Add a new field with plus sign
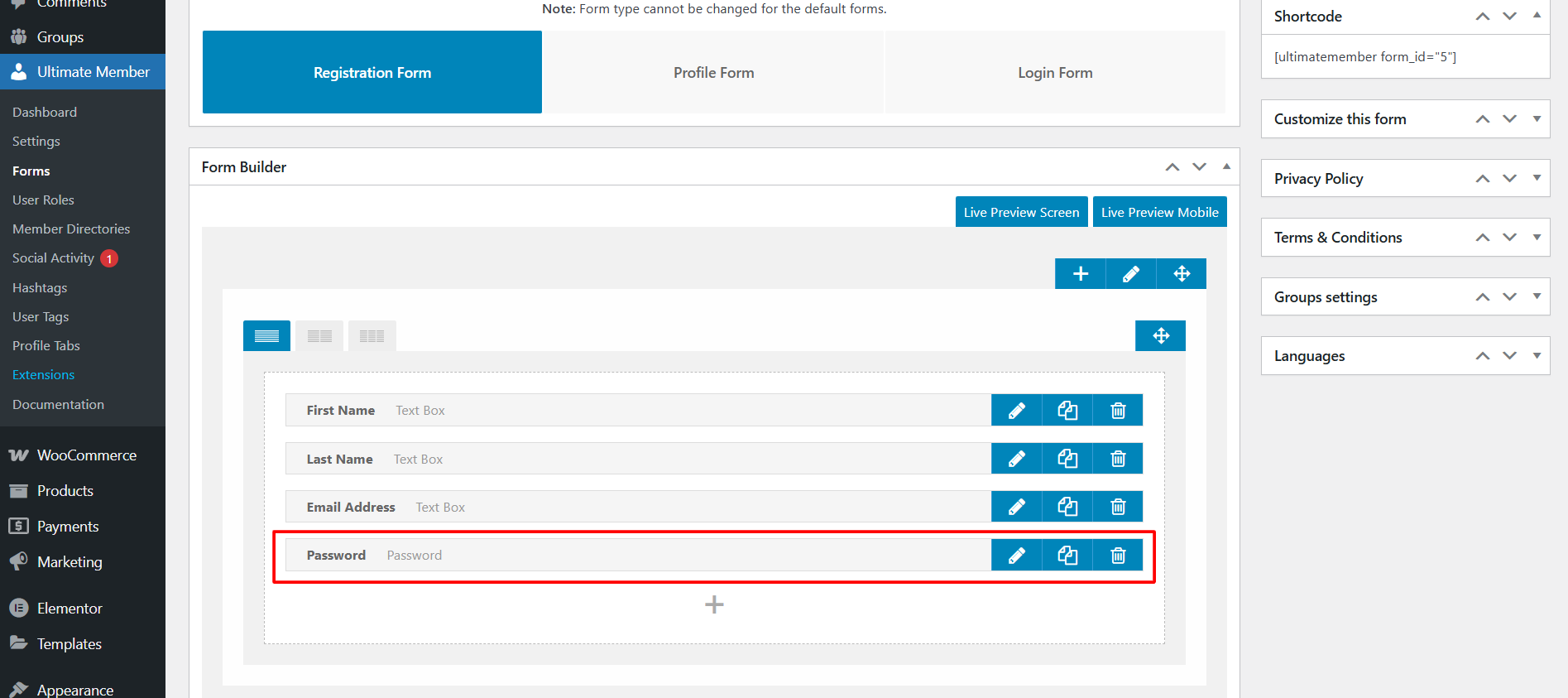Viewport: 1568px width, 698px height. pos(714,604)
